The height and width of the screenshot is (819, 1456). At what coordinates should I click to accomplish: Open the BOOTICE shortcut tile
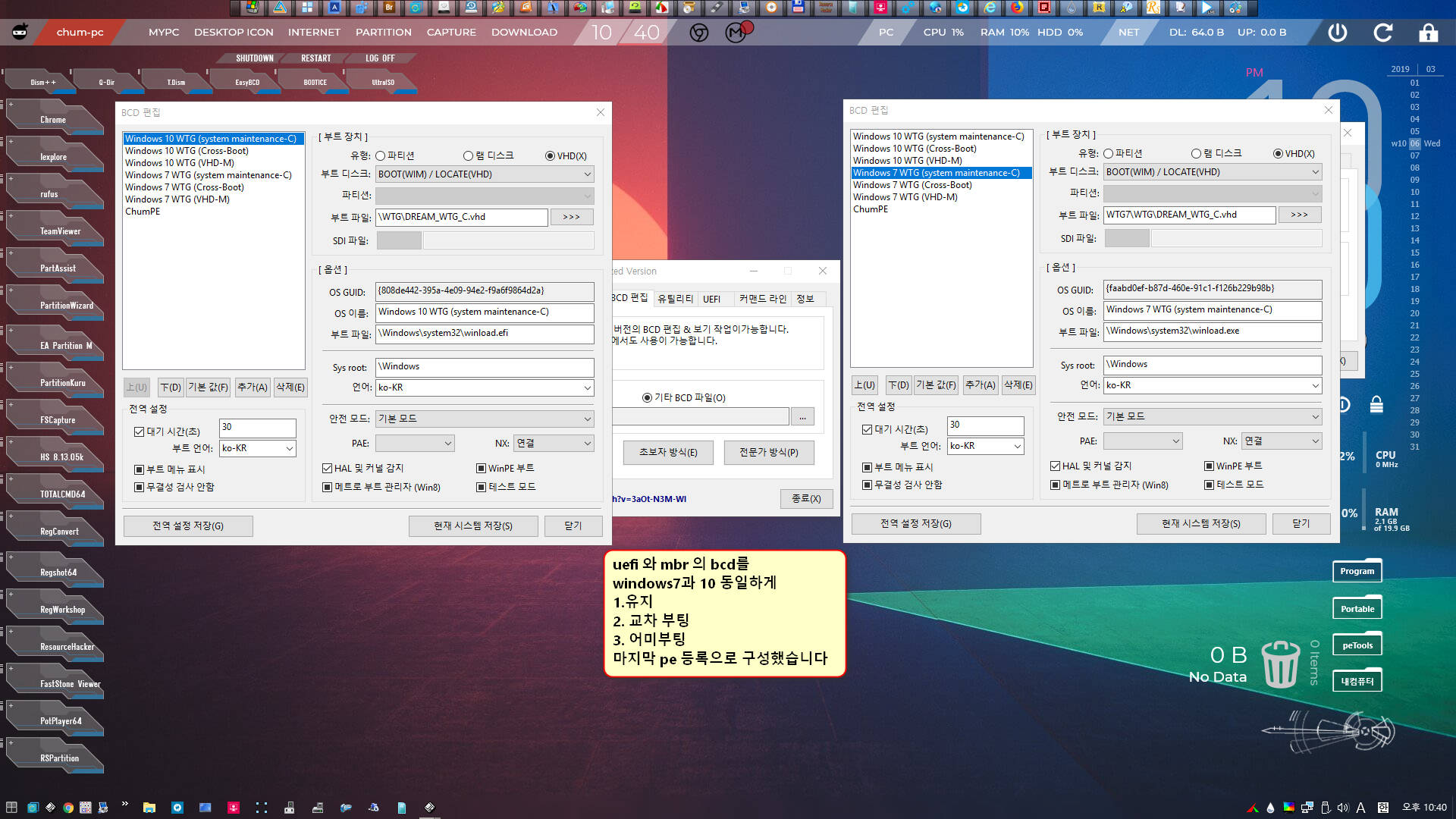pos(315,82)
